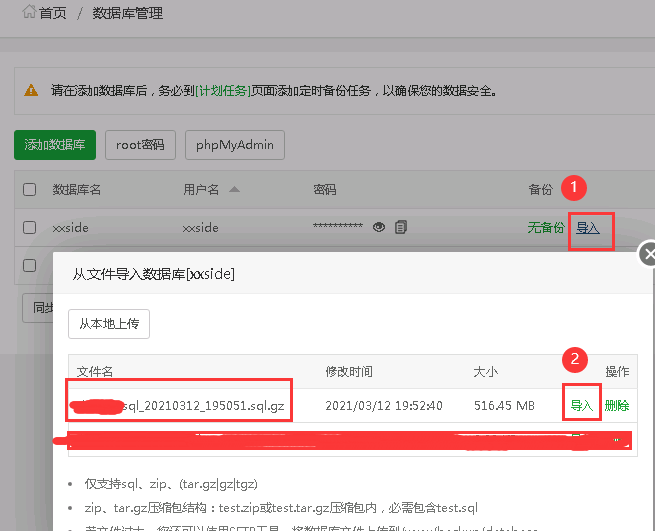The height and width of the screenshot is (531, 655).
Task: Check the checkbox below xxside row
Action: coord(29,266)
